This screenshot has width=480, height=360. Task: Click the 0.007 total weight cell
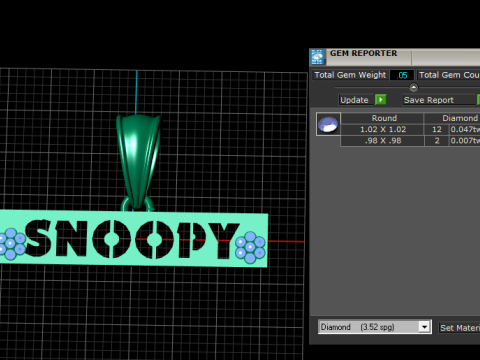tap(465, 141)
